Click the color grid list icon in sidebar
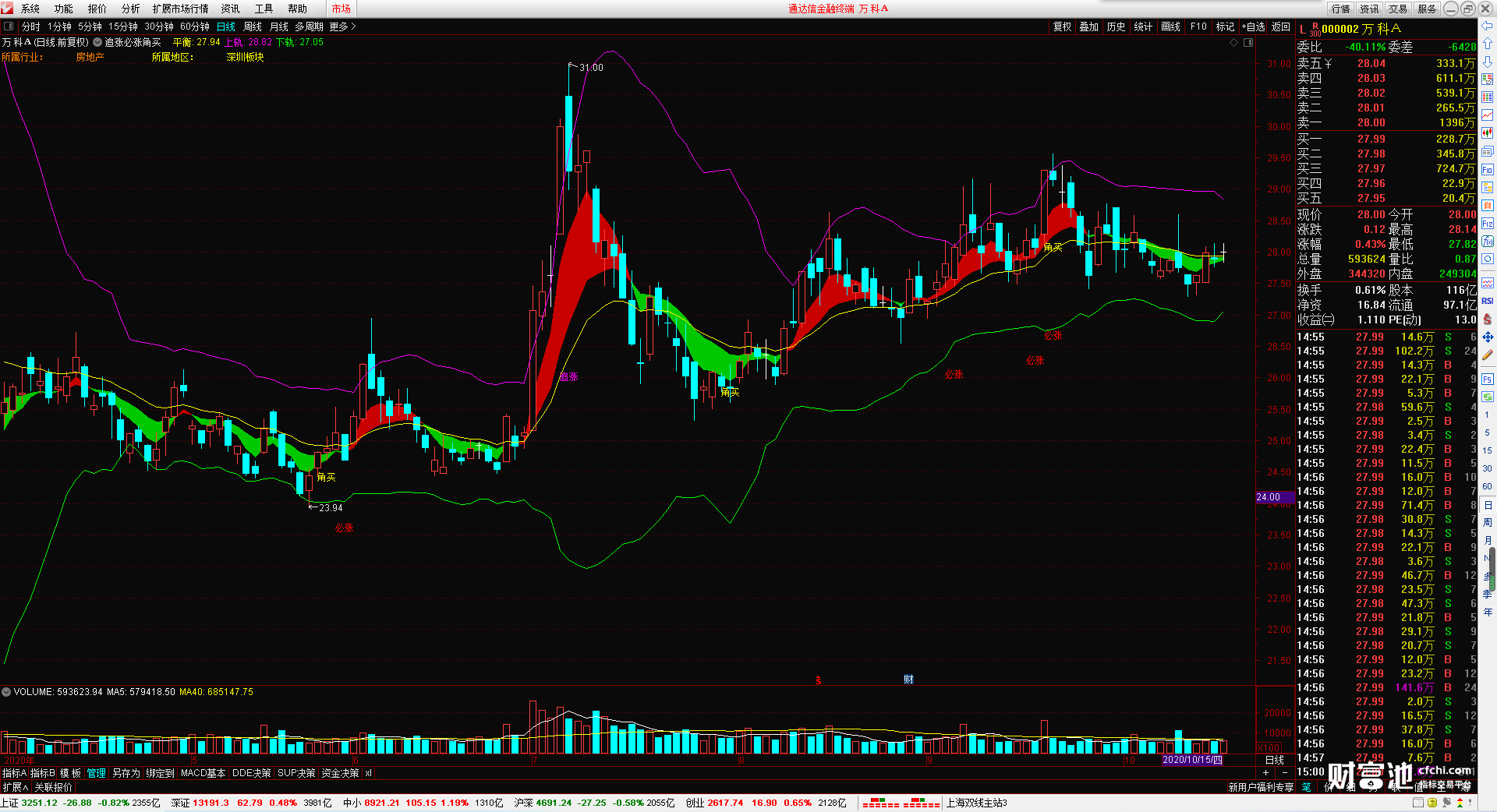This screenshot has width=1497, height=812. [x=1488, y=97]
